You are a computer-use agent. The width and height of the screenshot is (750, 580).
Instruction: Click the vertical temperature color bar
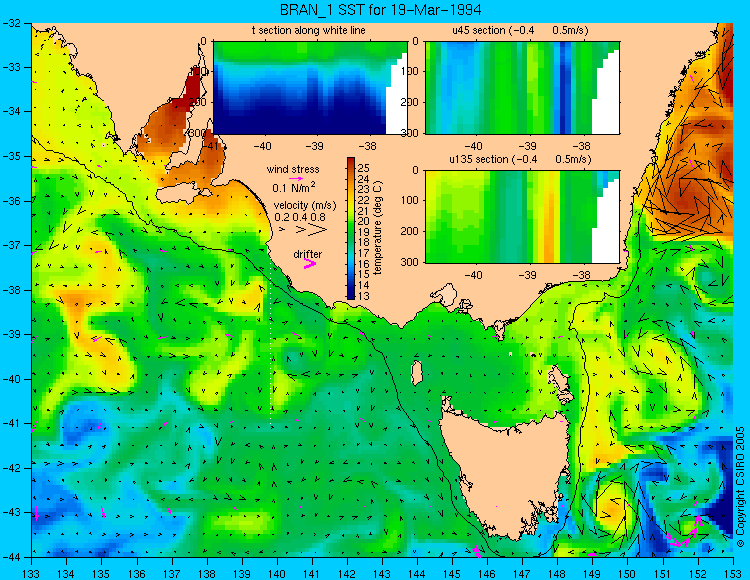coord(351,229)
